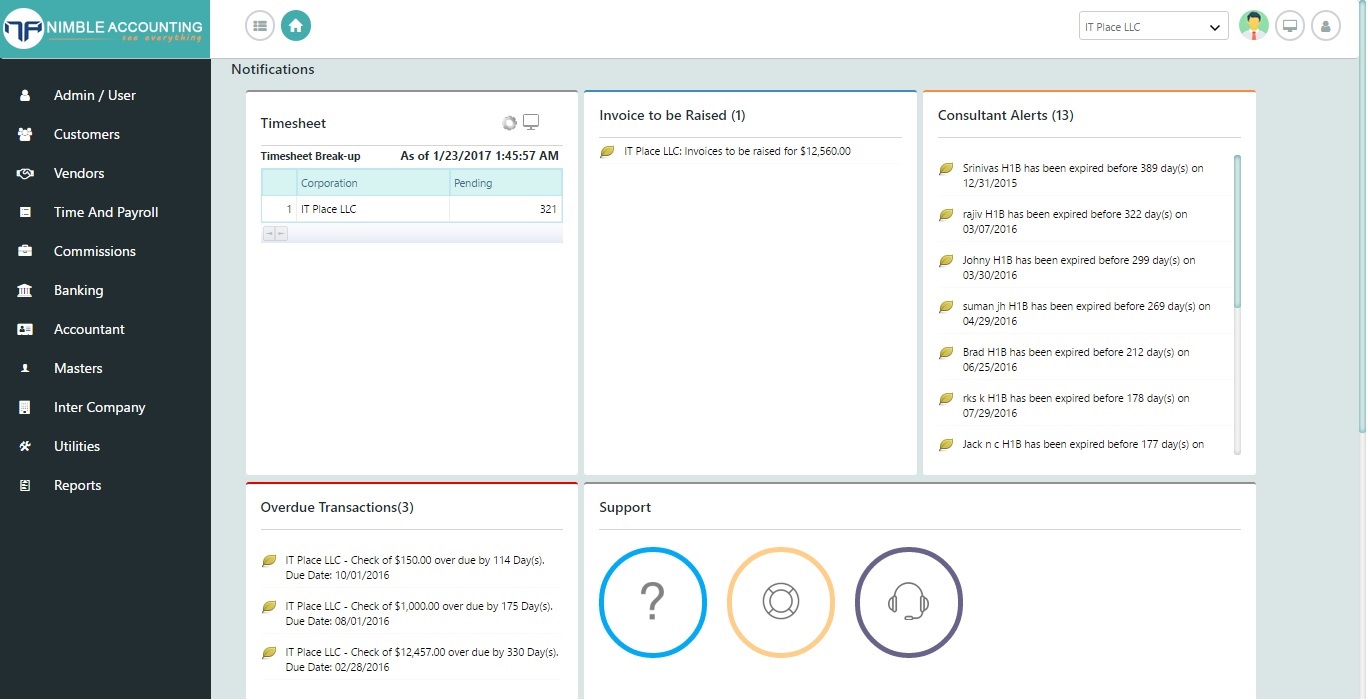Click the Support headset circle icon

(x=909, y=602)
